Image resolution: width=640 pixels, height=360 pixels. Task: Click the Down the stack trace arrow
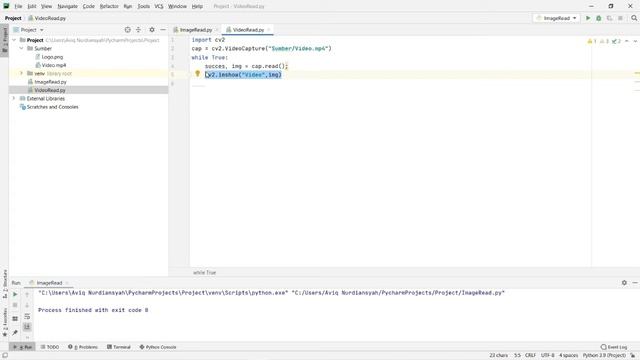[27, 305]
